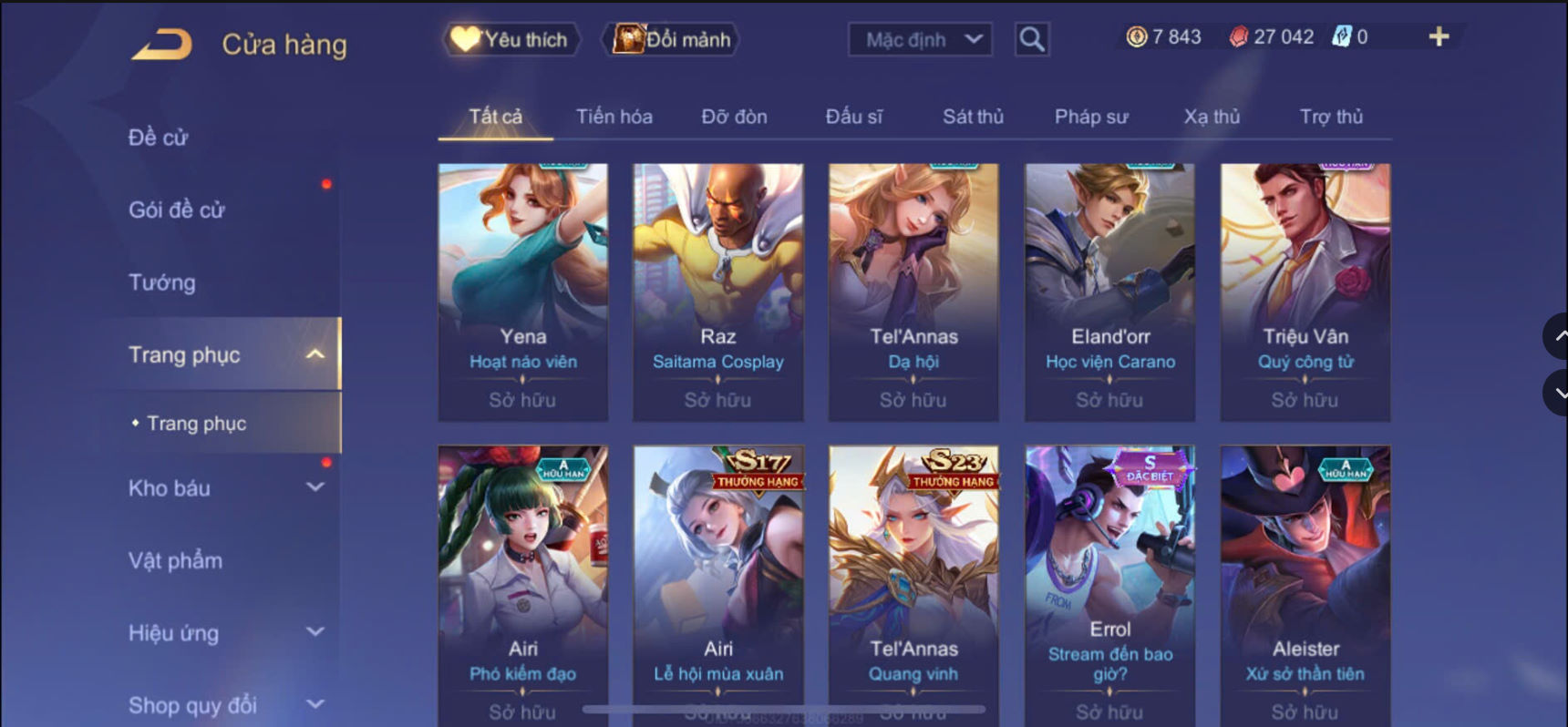Expand the Hiệu ứng sidebar section
The height and width of the screenshot is (727, 1568).
coord(315,631)
